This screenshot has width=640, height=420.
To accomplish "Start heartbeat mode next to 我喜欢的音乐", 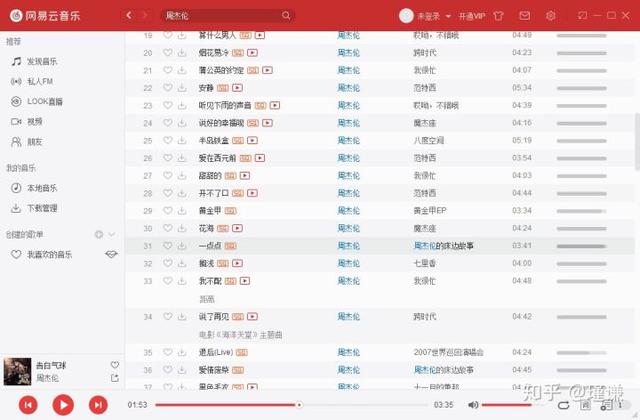I will click(x=111, y=254).
